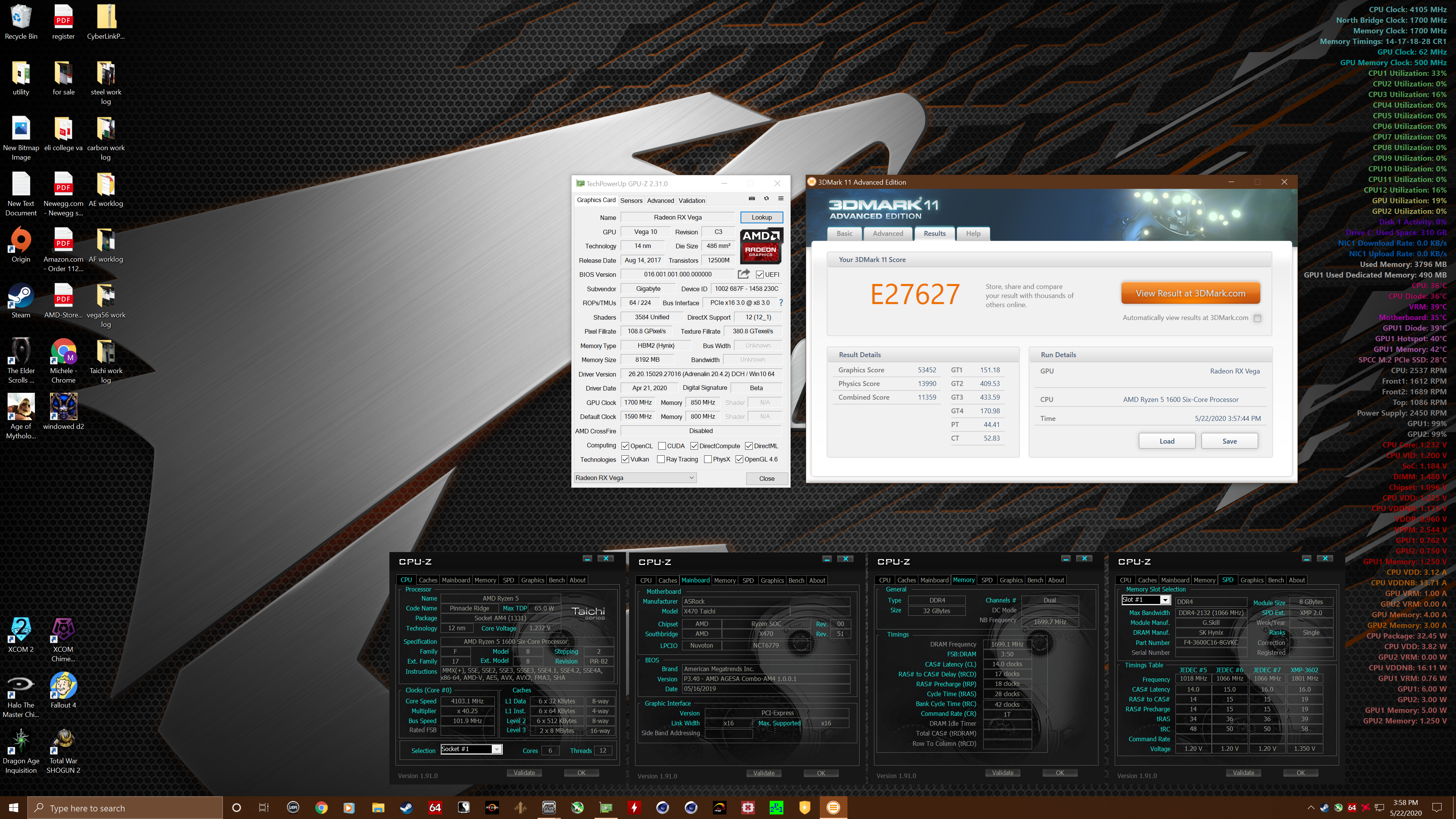Refresh GPU-Z data with the refresh icon
This screenshot has height=819, width=1456.
click(766, 198)
